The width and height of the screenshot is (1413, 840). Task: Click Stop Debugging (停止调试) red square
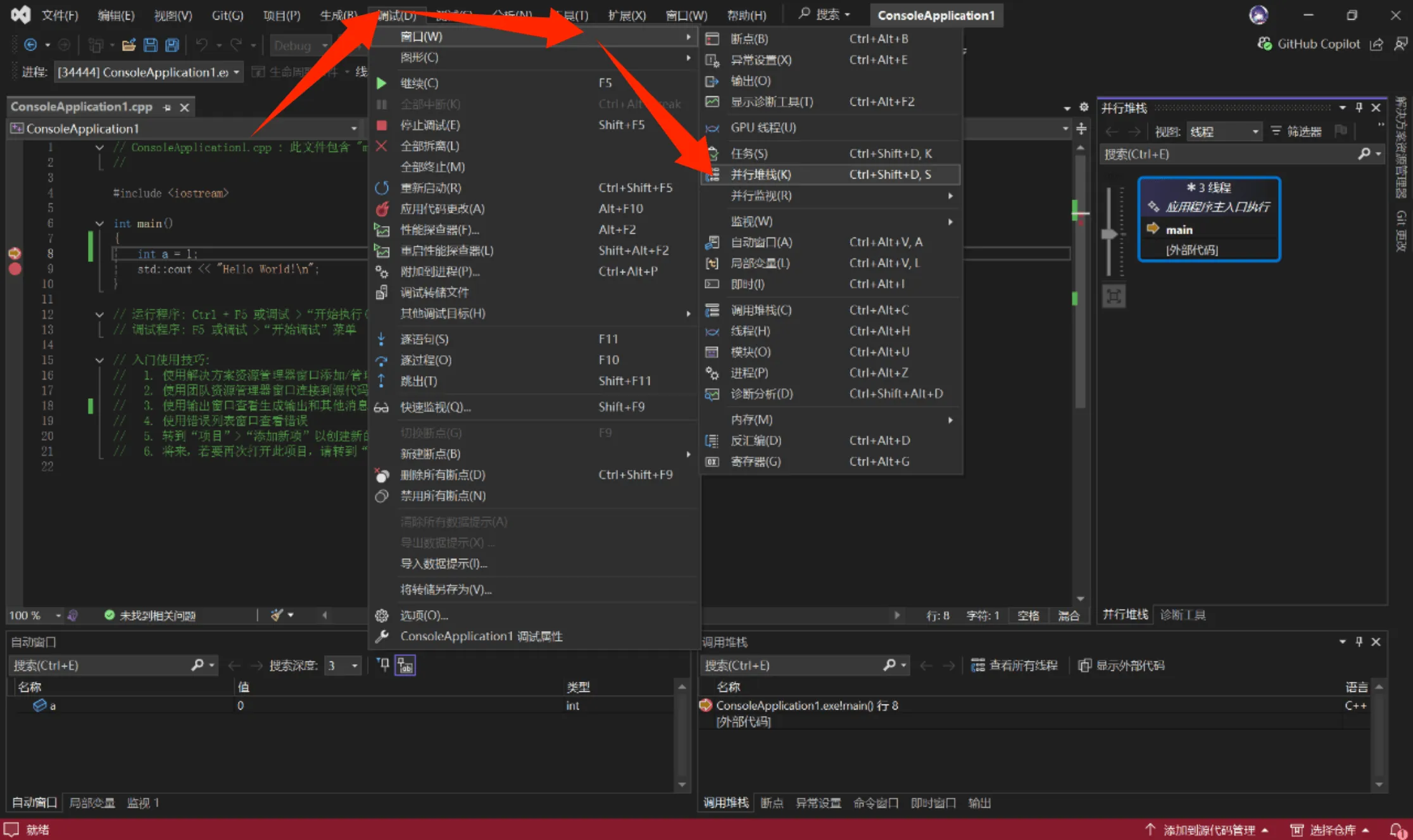pos(382,125)
